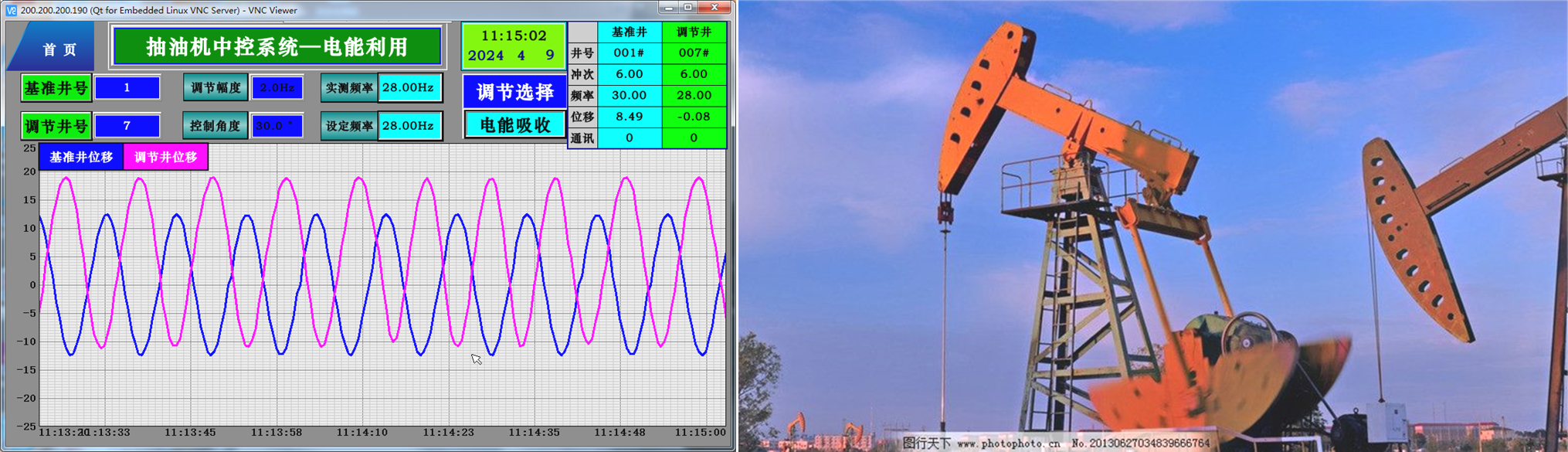Open the 调节选择 adjustment selection
Screen dimensions: 1568x452
tap(514, 92)
